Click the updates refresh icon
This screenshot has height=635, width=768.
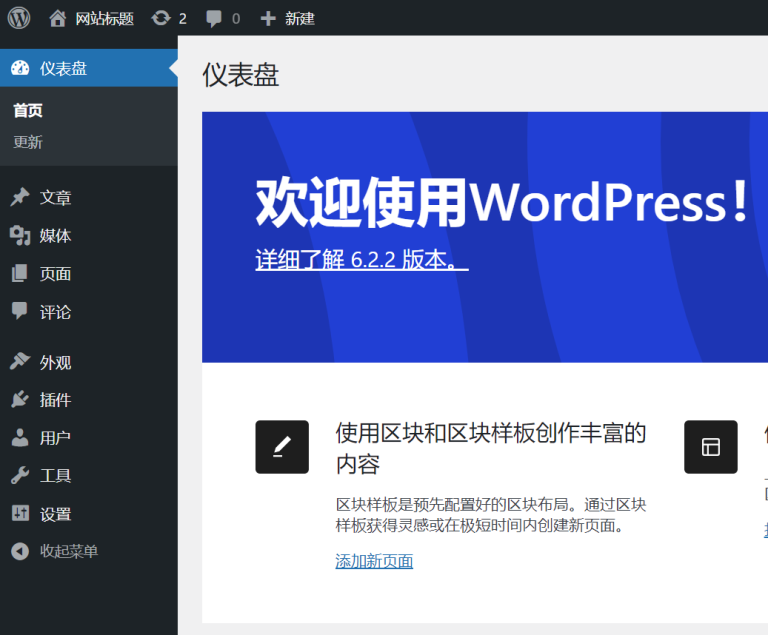coord(160,18)
